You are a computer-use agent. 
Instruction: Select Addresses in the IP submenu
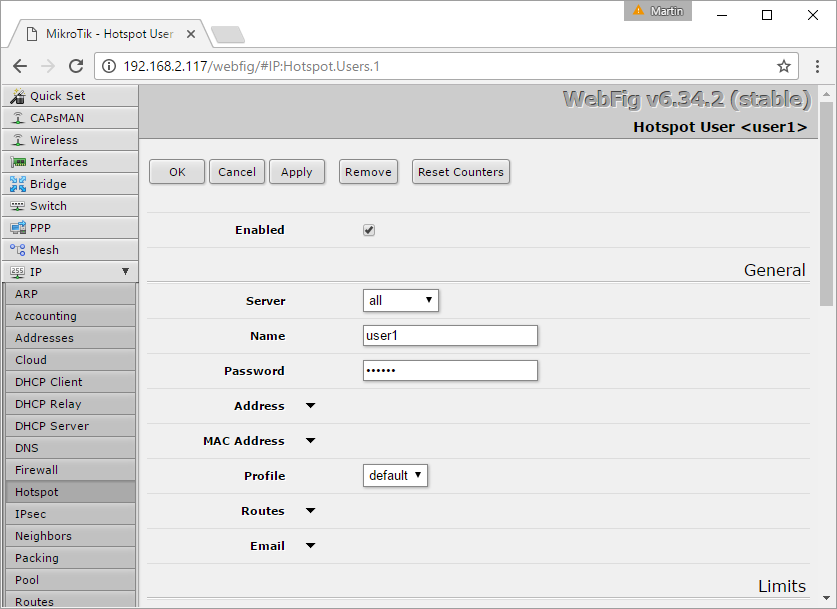click(70, 338)
